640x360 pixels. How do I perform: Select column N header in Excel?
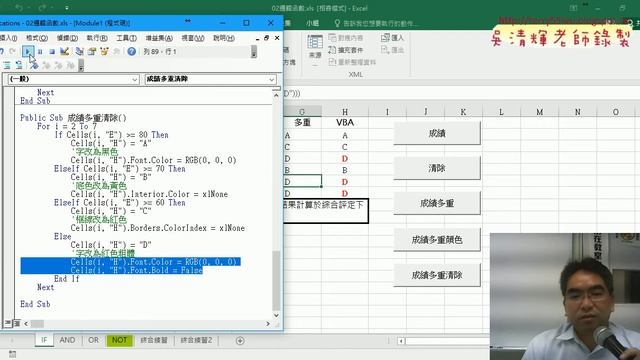(x=578, y=112)
